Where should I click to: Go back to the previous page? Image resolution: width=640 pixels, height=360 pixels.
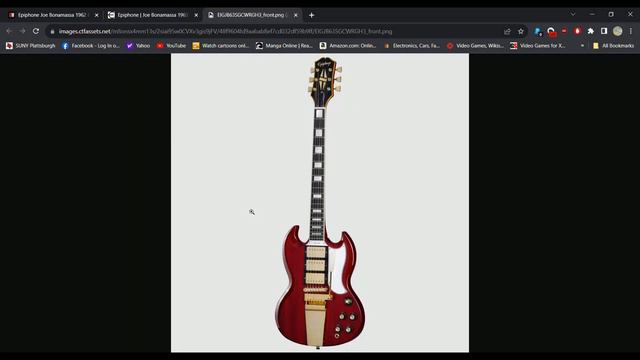[x=9, y=31]
